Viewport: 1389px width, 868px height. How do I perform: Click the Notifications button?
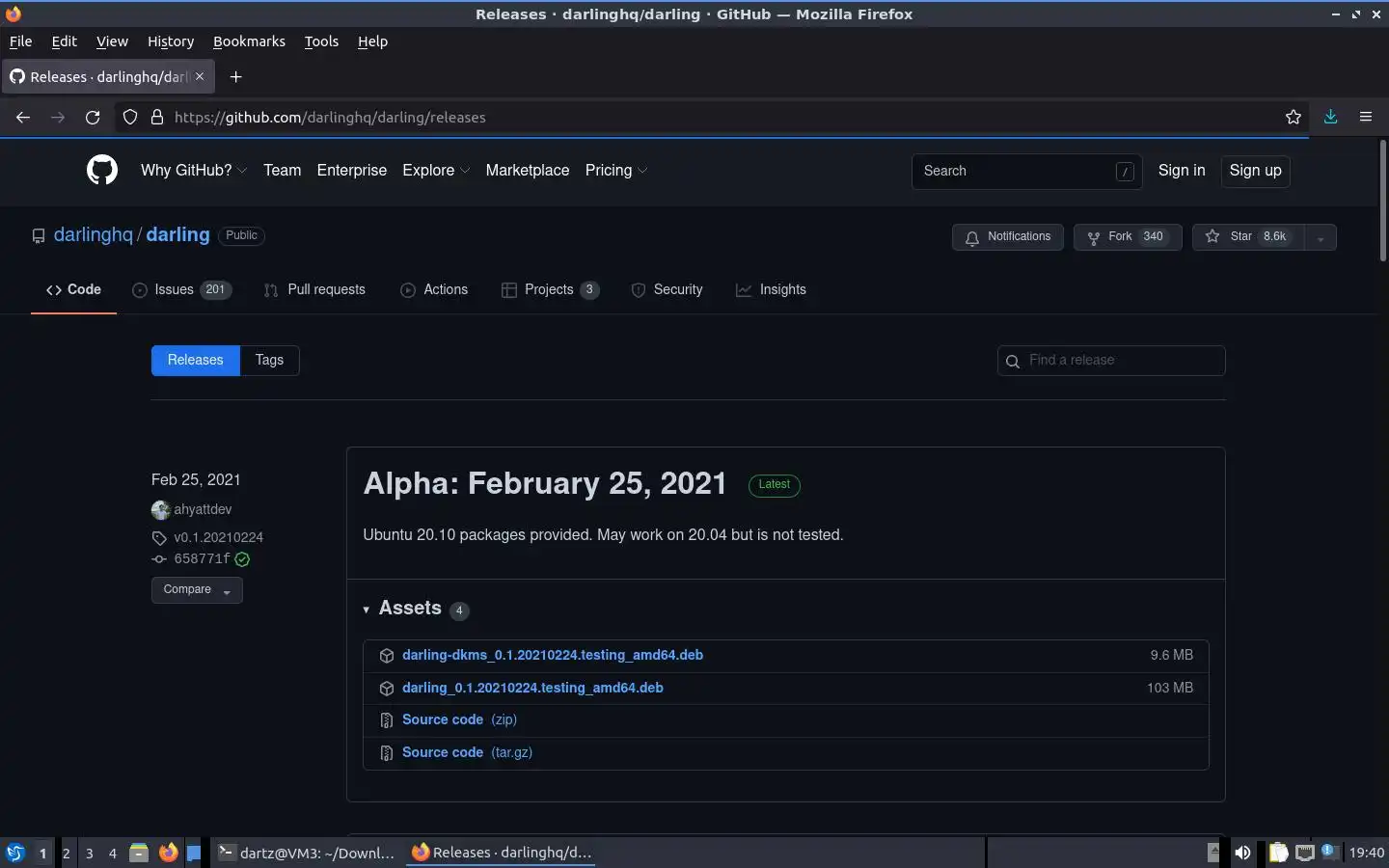(1008, 236)
